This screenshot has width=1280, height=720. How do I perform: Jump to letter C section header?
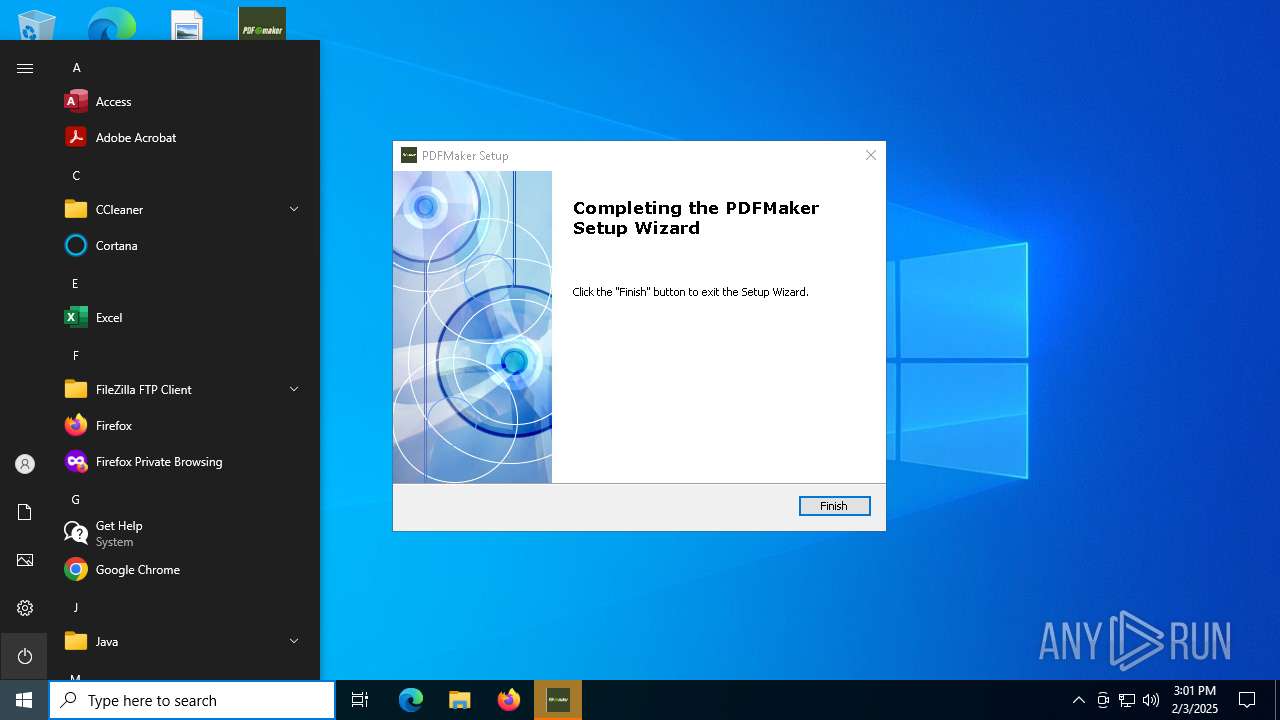coord(76,176)
